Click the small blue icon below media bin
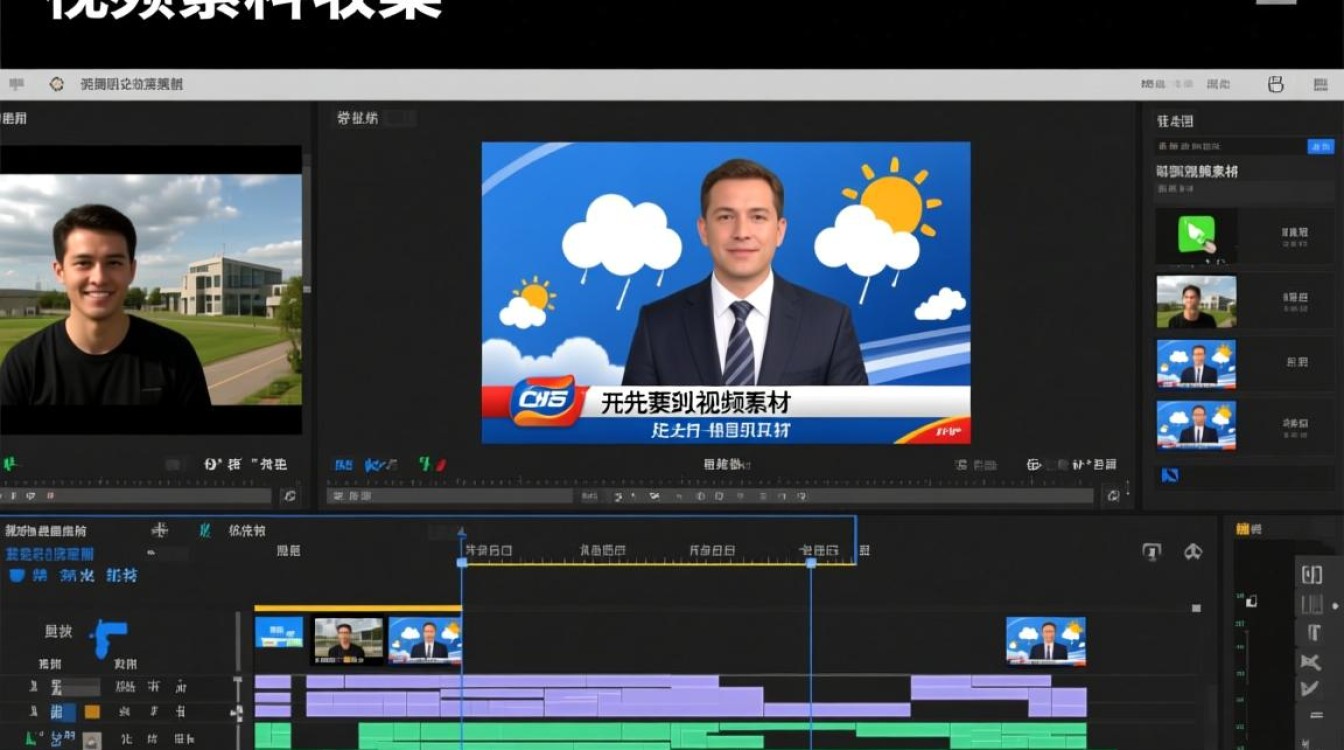 click(1169, 475)
